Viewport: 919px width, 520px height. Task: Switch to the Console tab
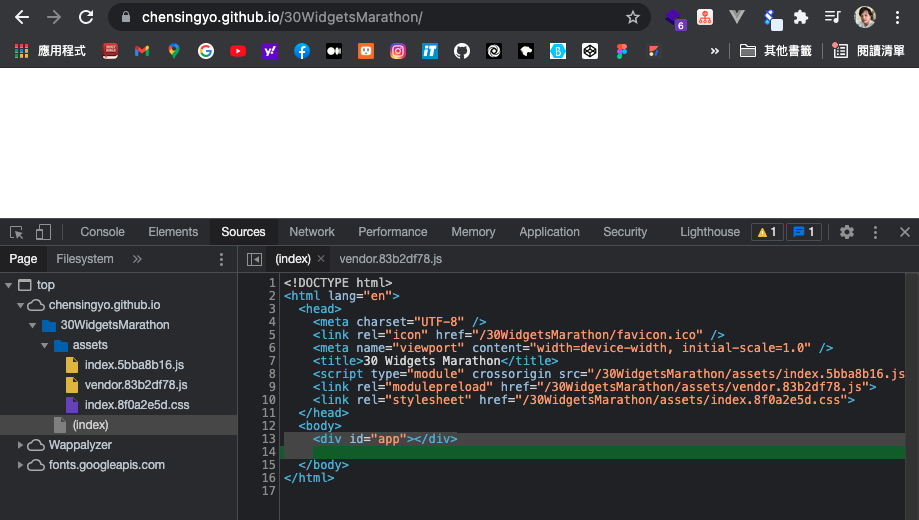click(103, 232)
